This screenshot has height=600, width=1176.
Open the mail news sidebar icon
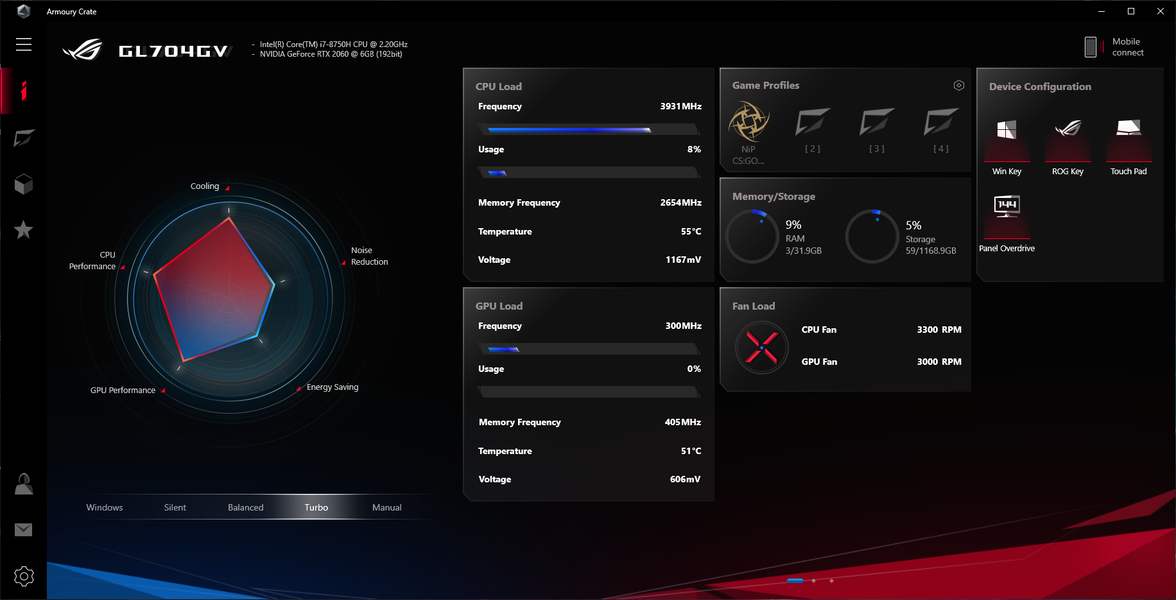24,530
